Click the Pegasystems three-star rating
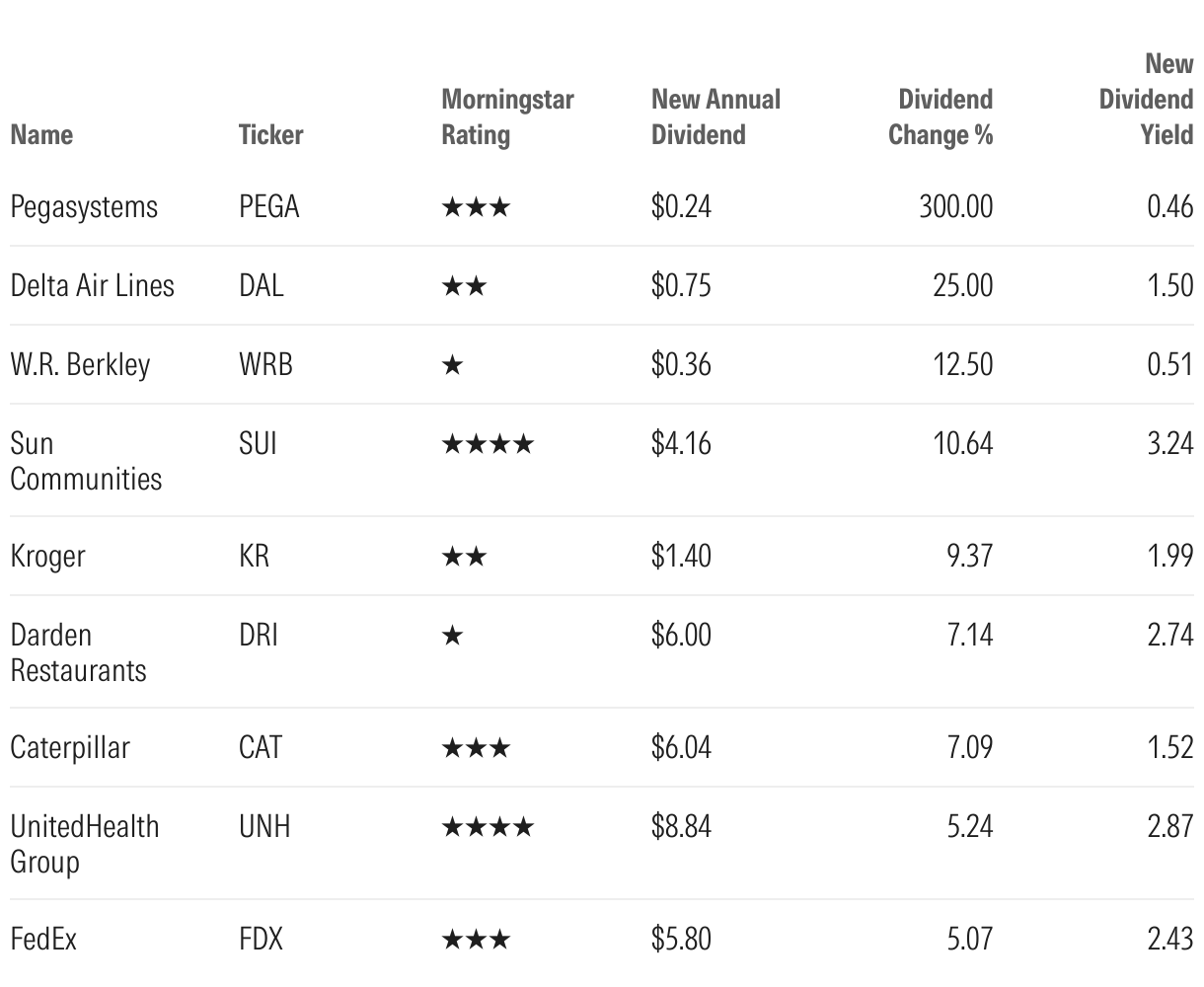Image resolution: width=1204 pixels, height=987 pixels. pos(476,207)
